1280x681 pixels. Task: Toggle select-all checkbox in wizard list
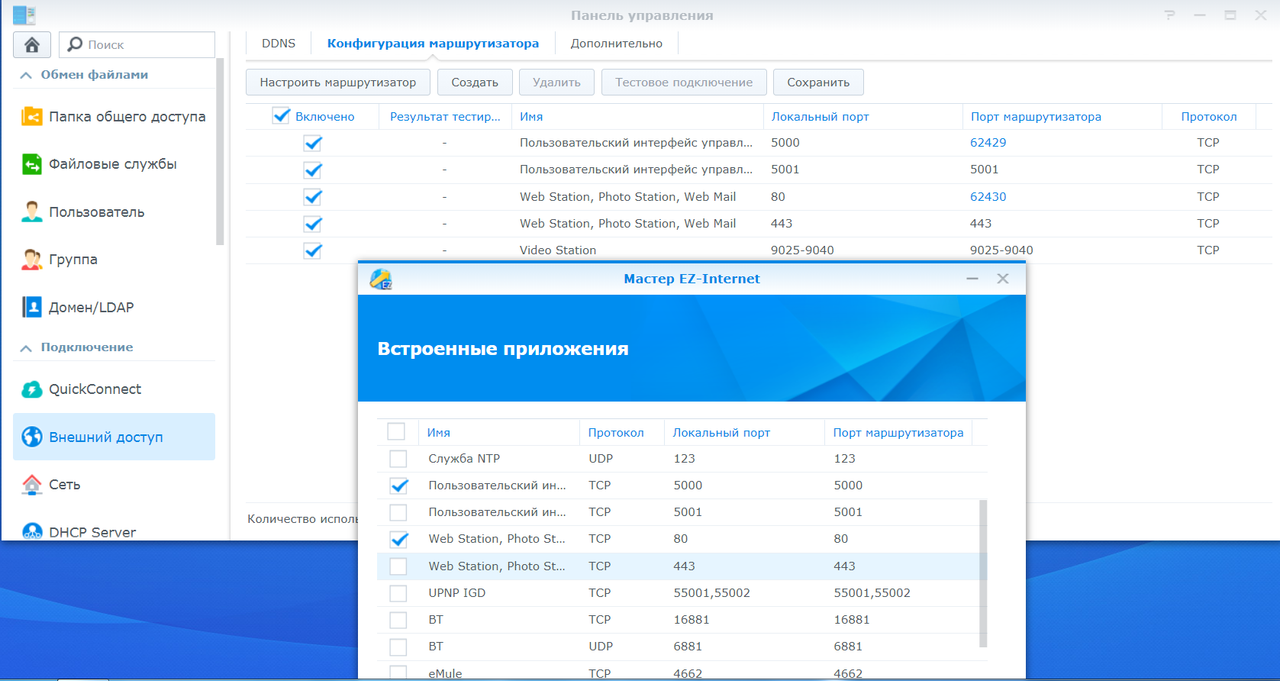click(396, 432)
